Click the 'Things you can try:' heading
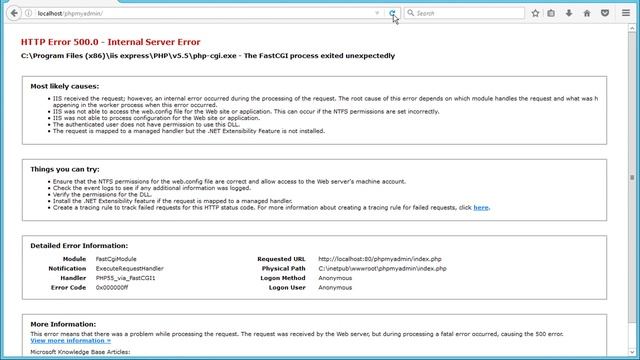This screenshot has width=640, height=360. [x=65, y=169]
